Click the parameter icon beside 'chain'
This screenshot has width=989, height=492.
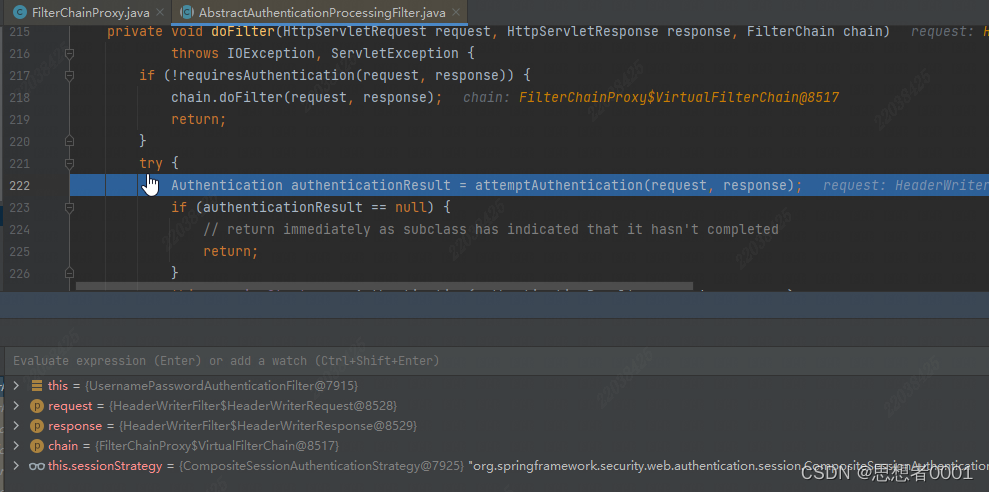37,446
